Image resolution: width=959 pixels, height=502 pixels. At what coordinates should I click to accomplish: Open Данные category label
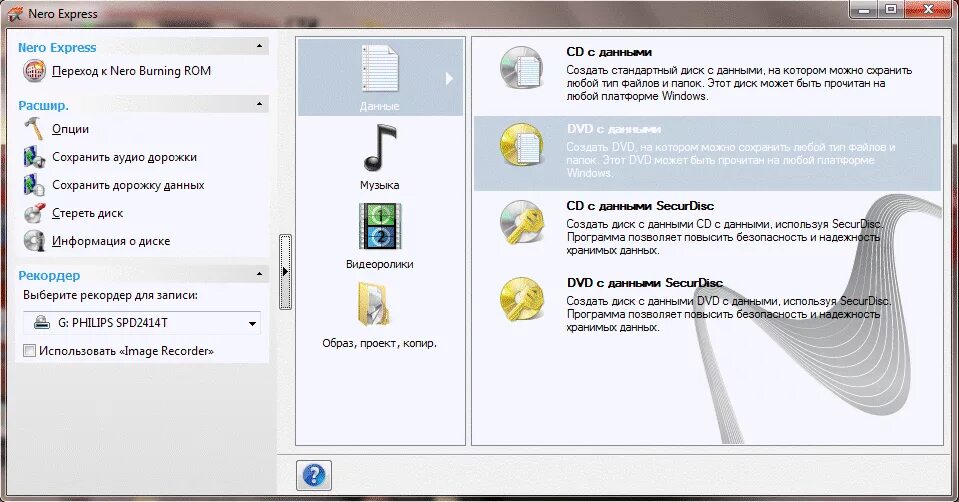(x=380, y=106)
